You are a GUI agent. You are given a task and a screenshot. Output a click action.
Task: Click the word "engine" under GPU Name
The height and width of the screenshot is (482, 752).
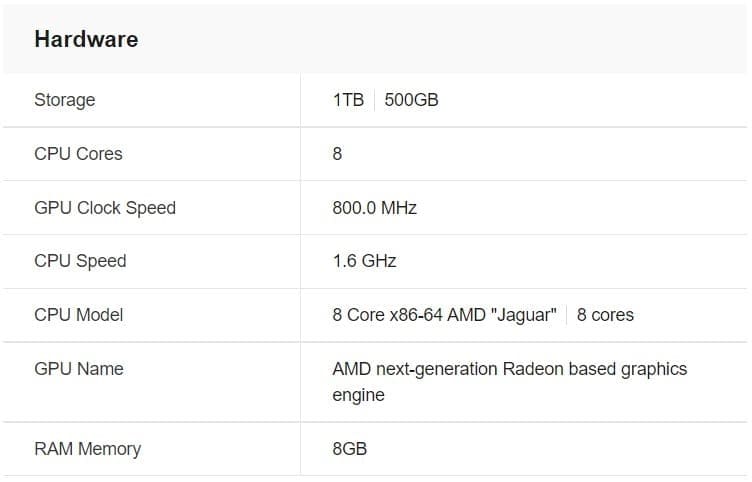click(358, 395)
